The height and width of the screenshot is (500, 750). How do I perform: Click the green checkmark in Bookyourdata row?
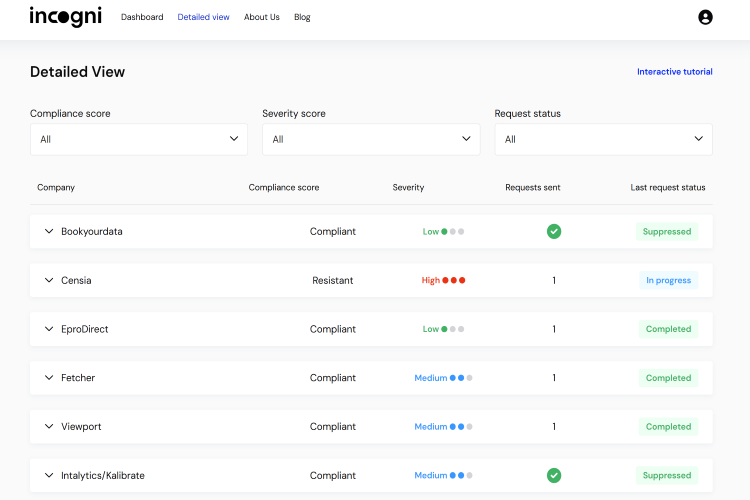[x=554, y=232]
